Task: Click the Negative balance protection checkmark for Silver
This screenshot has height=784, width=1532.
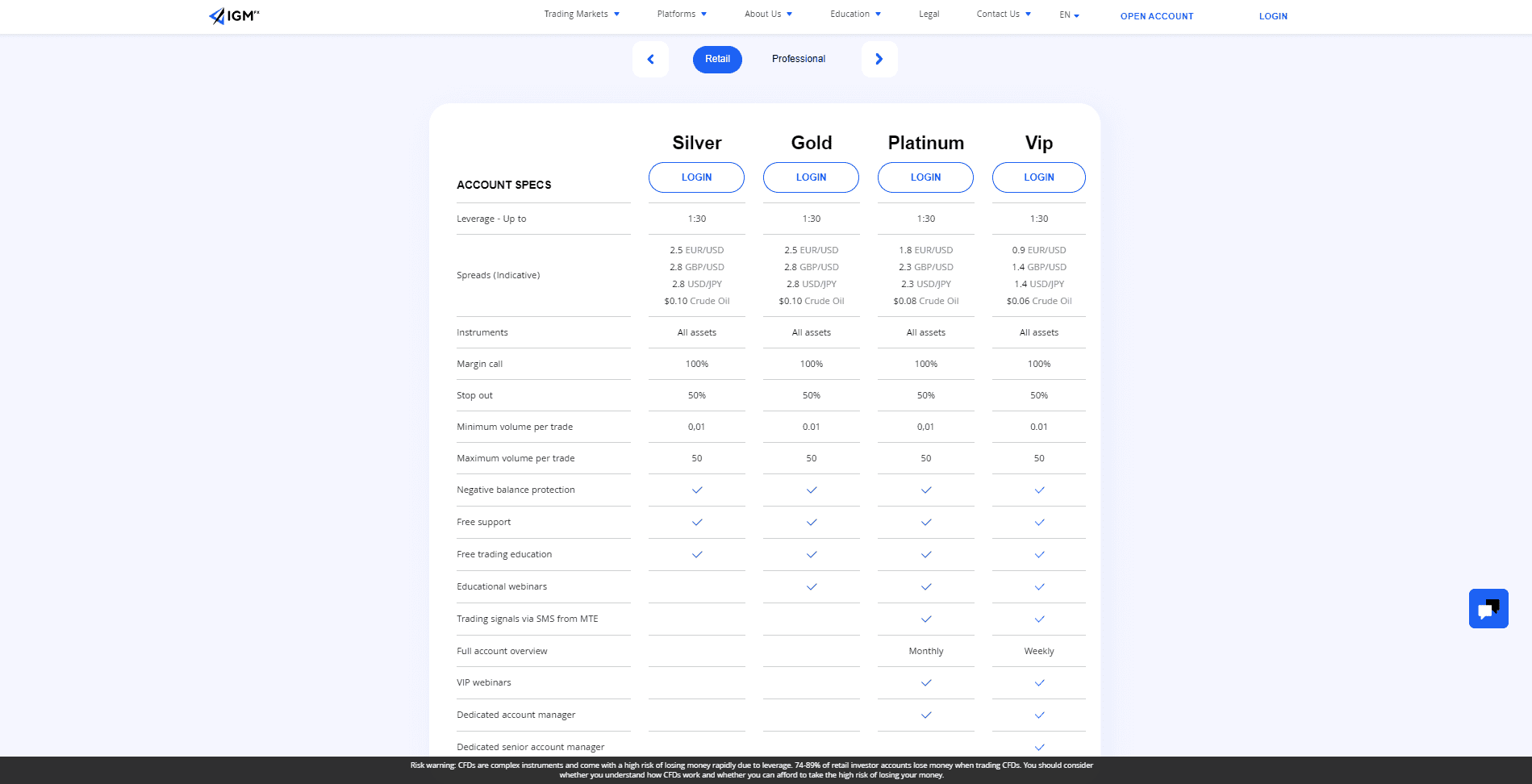Action: click(696, 490)
